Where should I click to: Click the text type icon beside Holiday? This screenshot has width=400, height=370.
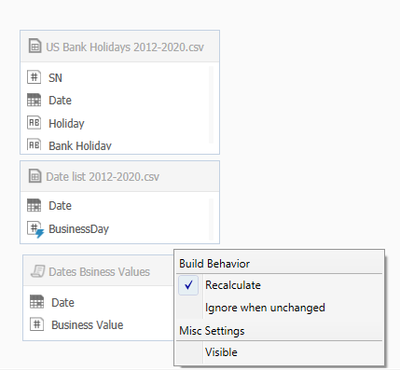(34, 123)
